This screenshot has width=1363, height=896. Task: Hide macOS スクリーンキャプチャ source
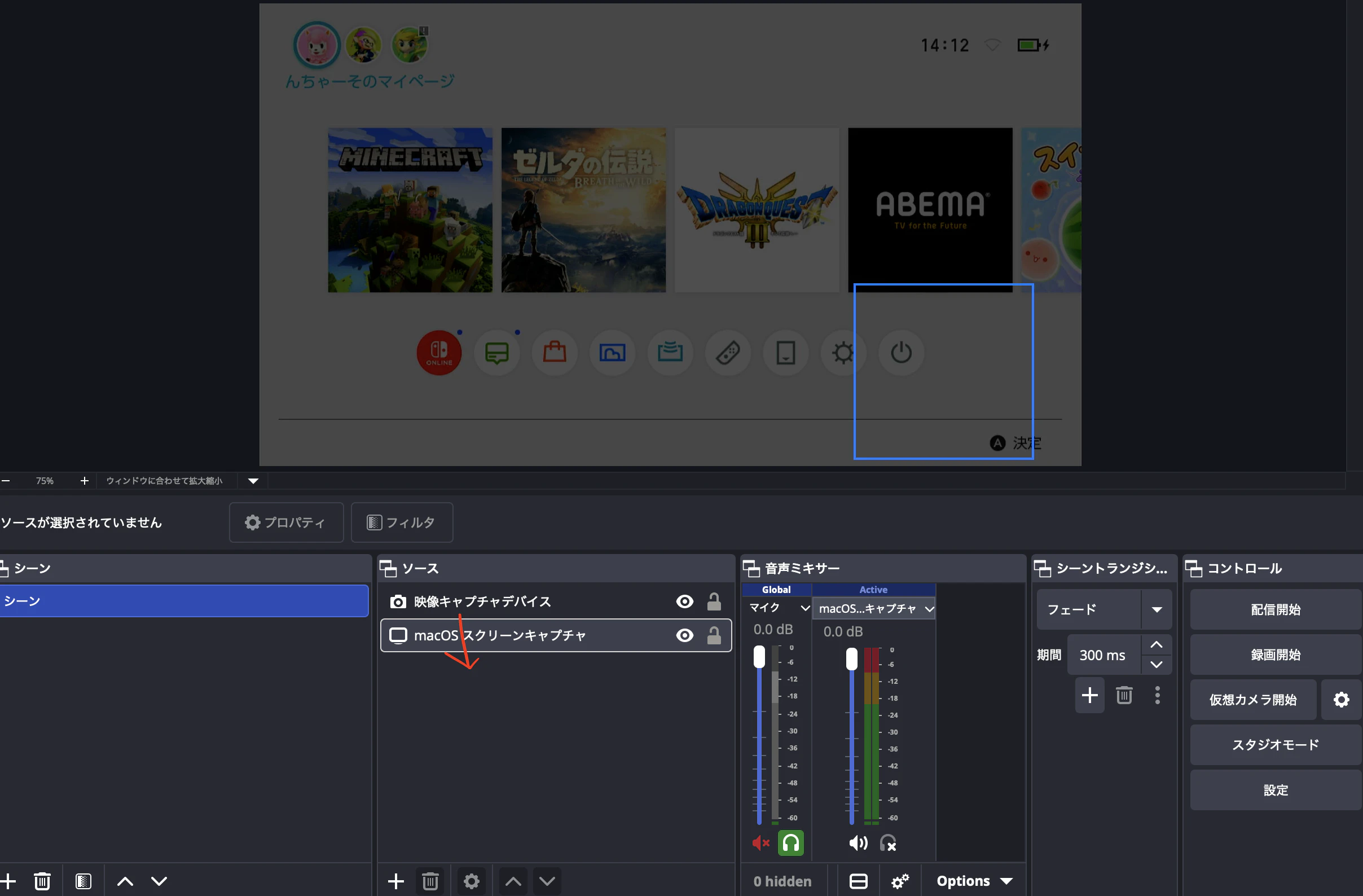click(684, 635)
